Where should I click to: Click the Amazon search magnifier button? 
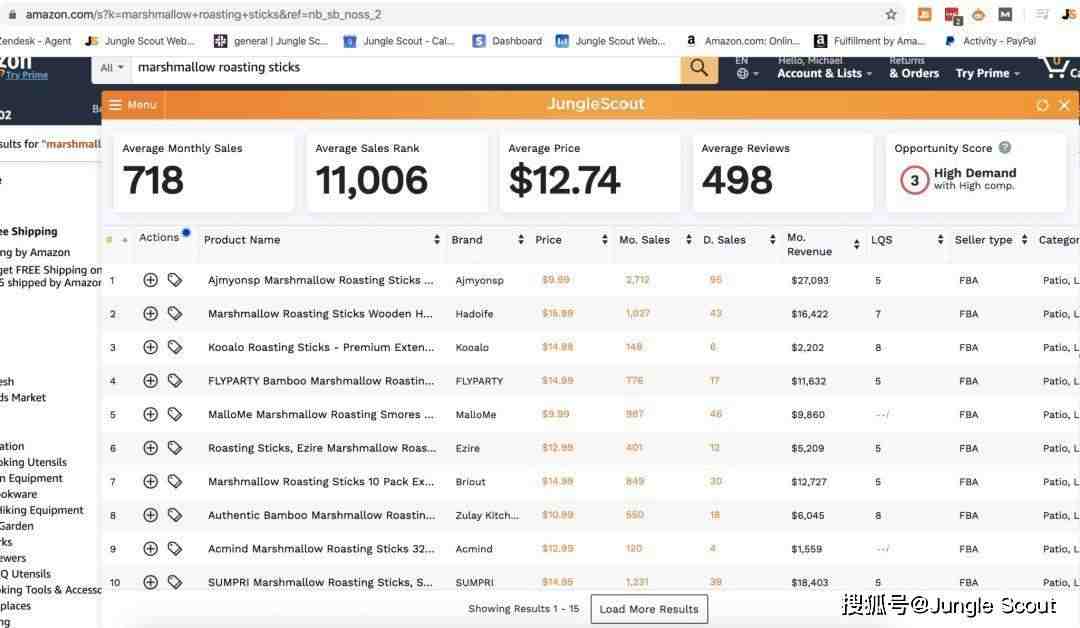click(x=699, y=68)
